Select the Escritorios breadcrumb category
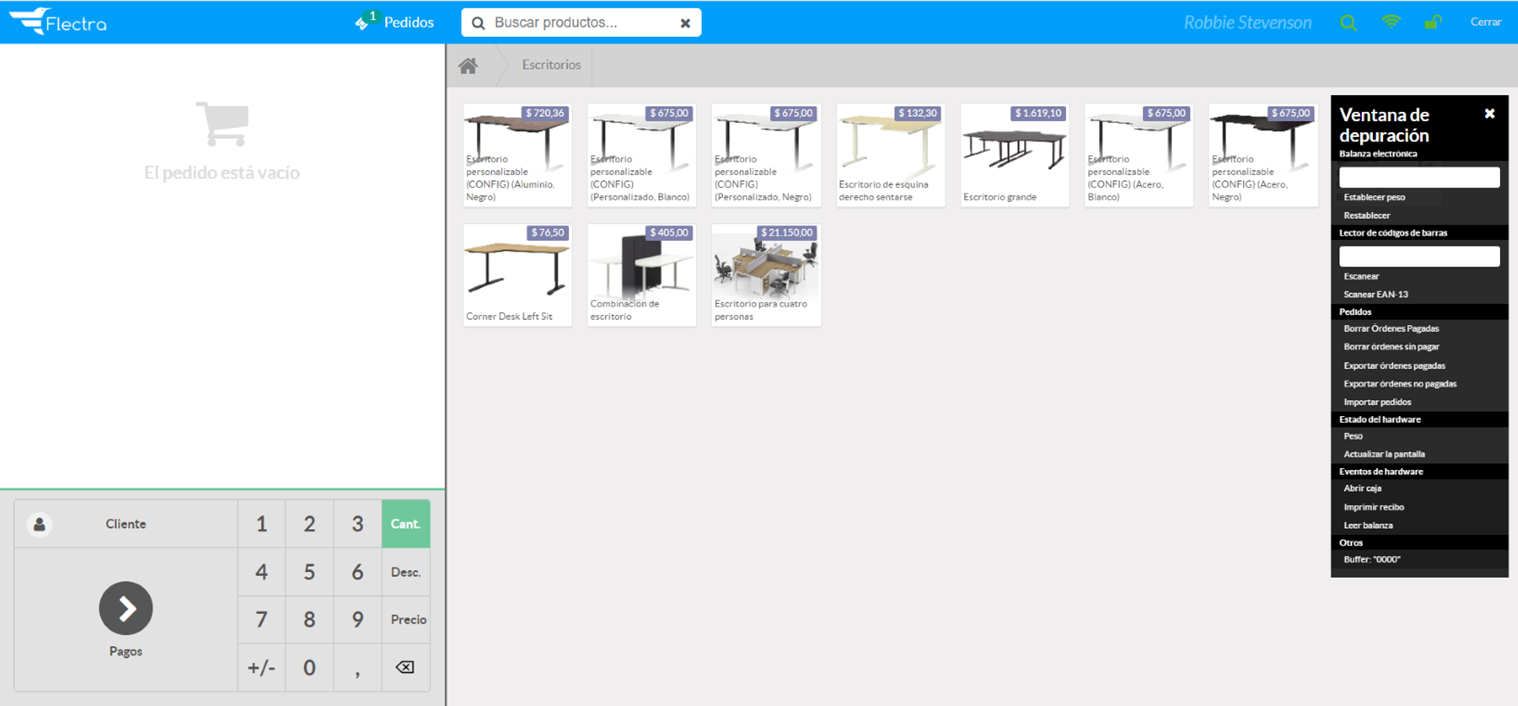Screen dimensions: 1518x706 point(551,65)
